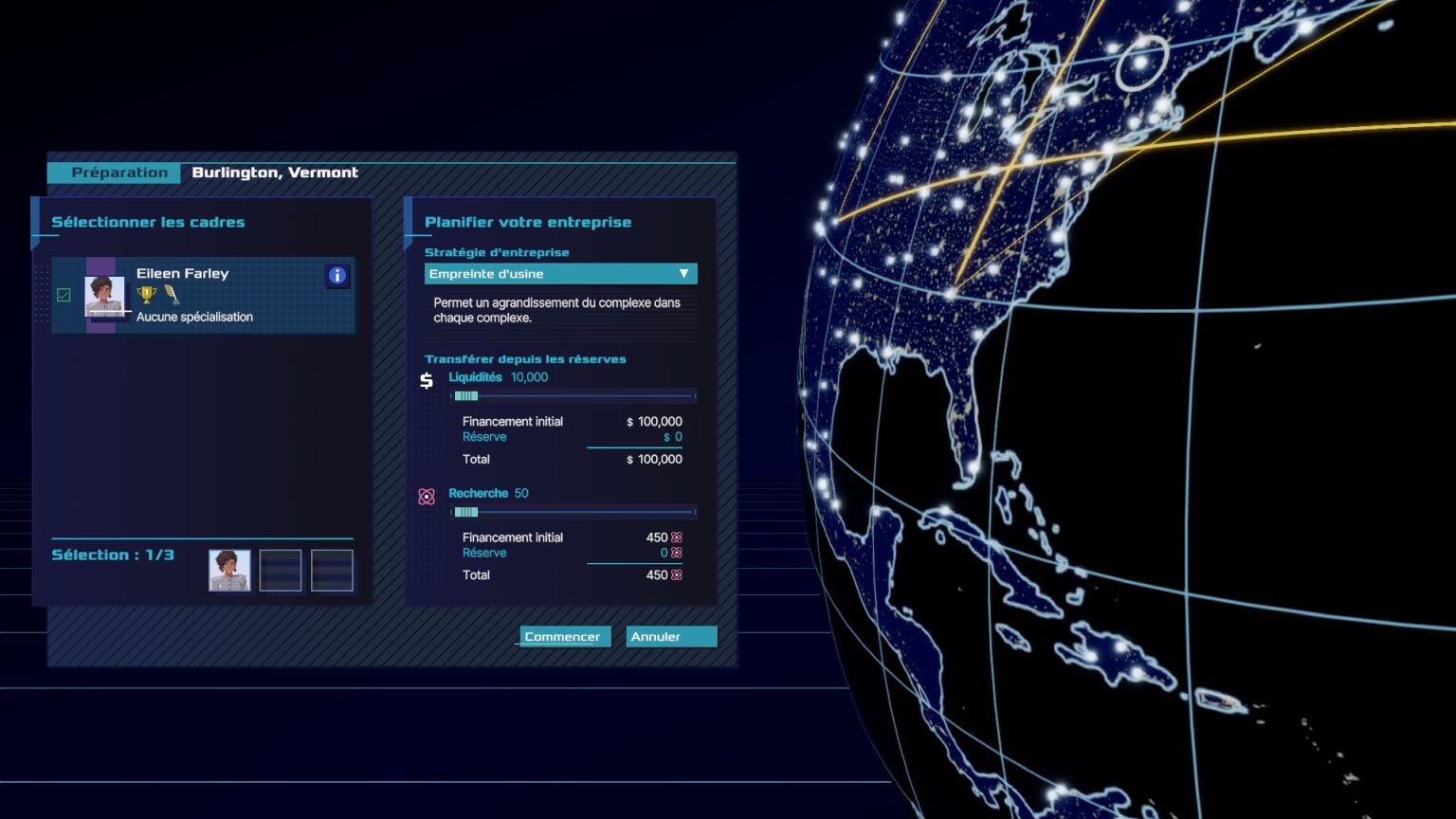Click research icon beside Total 450
The width and height of the screenshot is (1456, 819).
677,574
